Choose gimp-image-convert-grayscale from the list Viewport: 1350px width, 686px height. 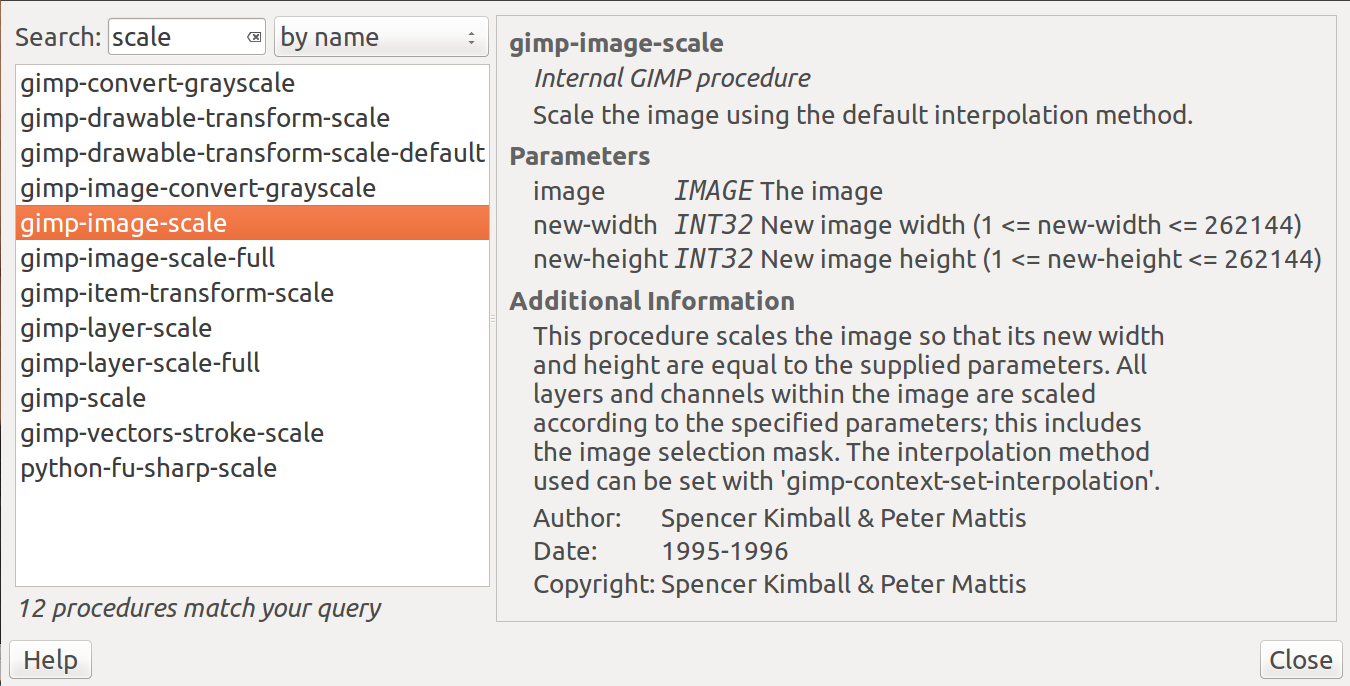pyautogui.click(x=252, y=188)
